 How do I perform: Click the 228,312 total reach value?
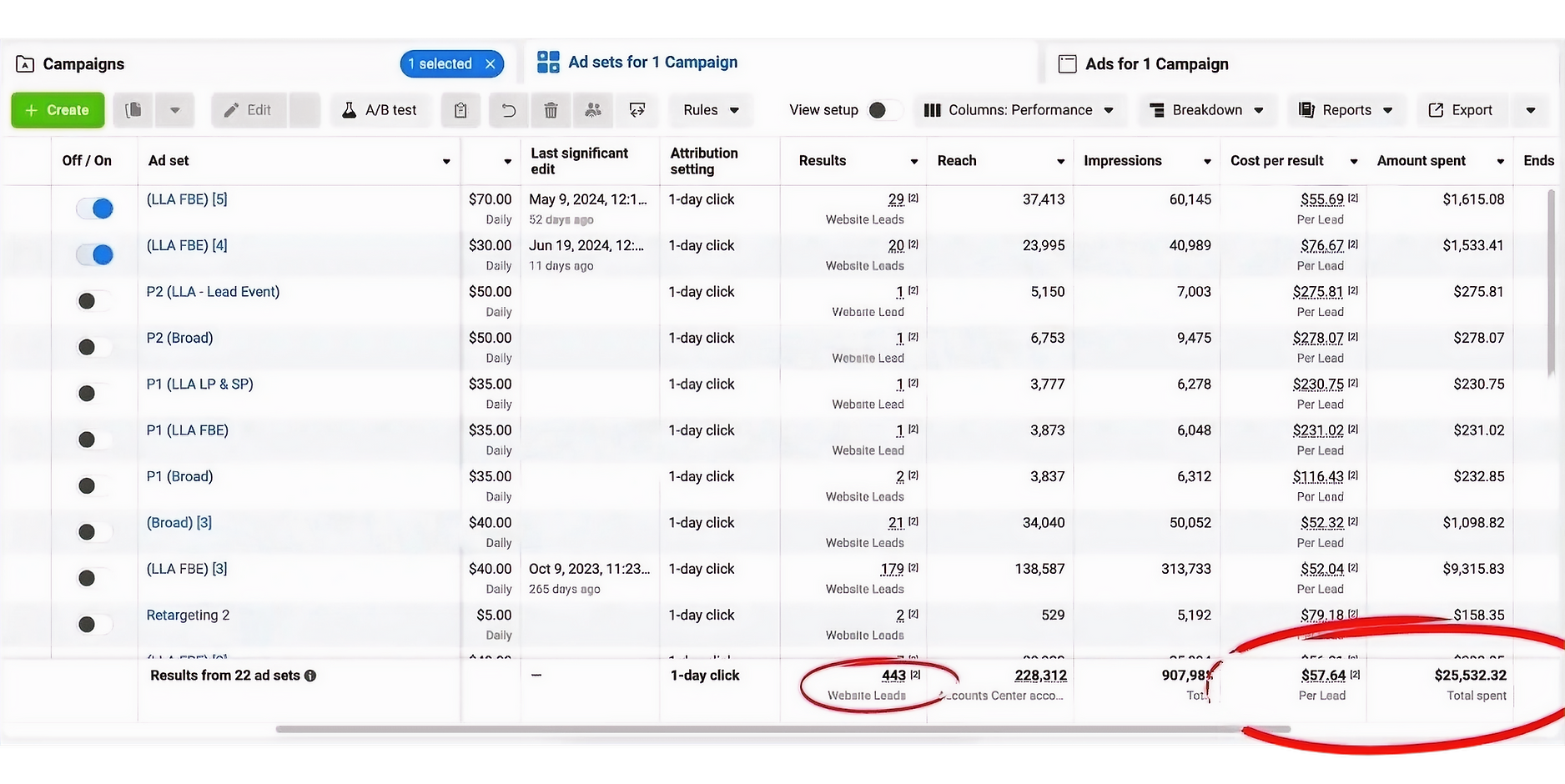tap(1040, 676)
